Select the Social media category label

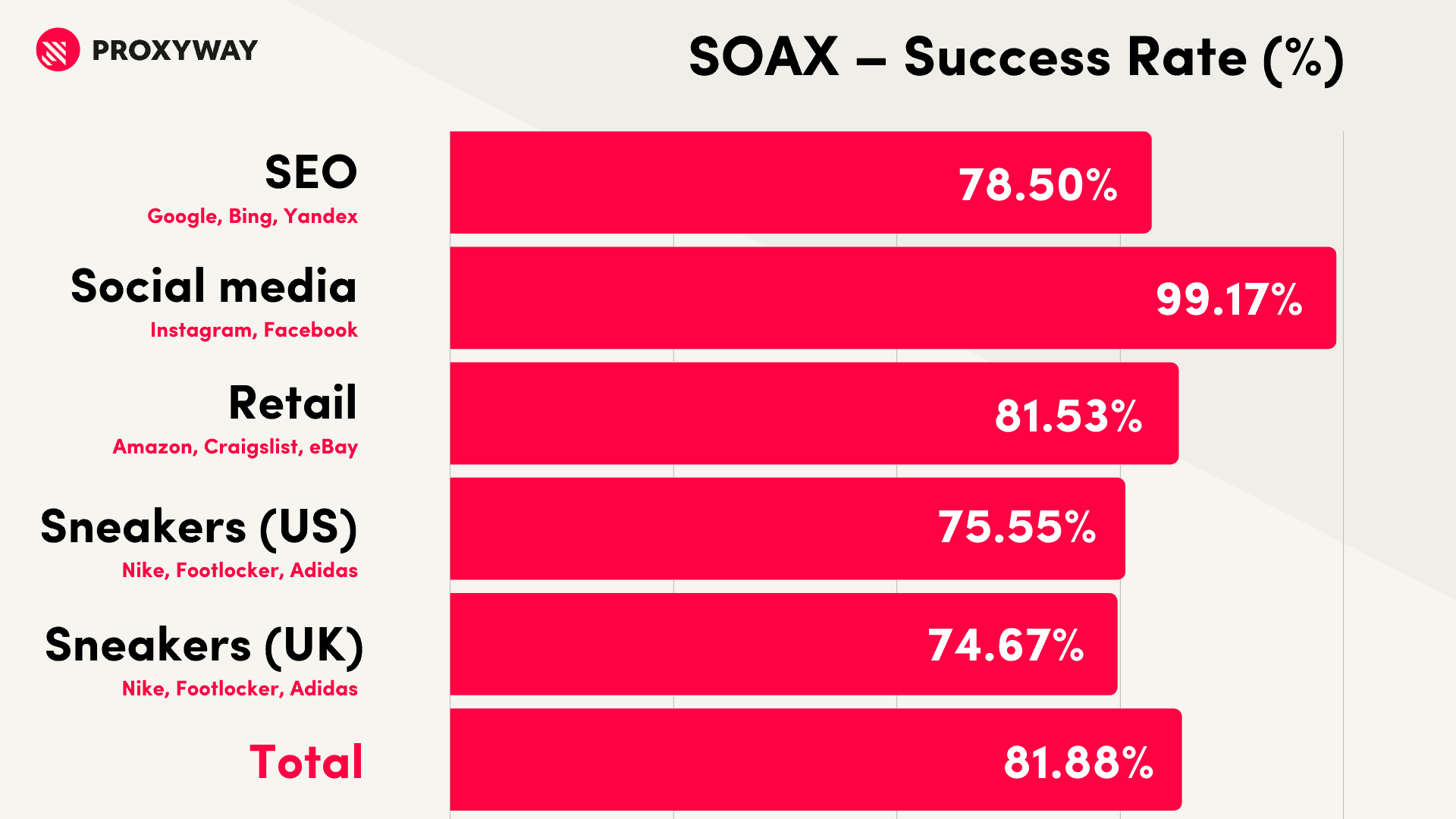click(x=214, y=287)
